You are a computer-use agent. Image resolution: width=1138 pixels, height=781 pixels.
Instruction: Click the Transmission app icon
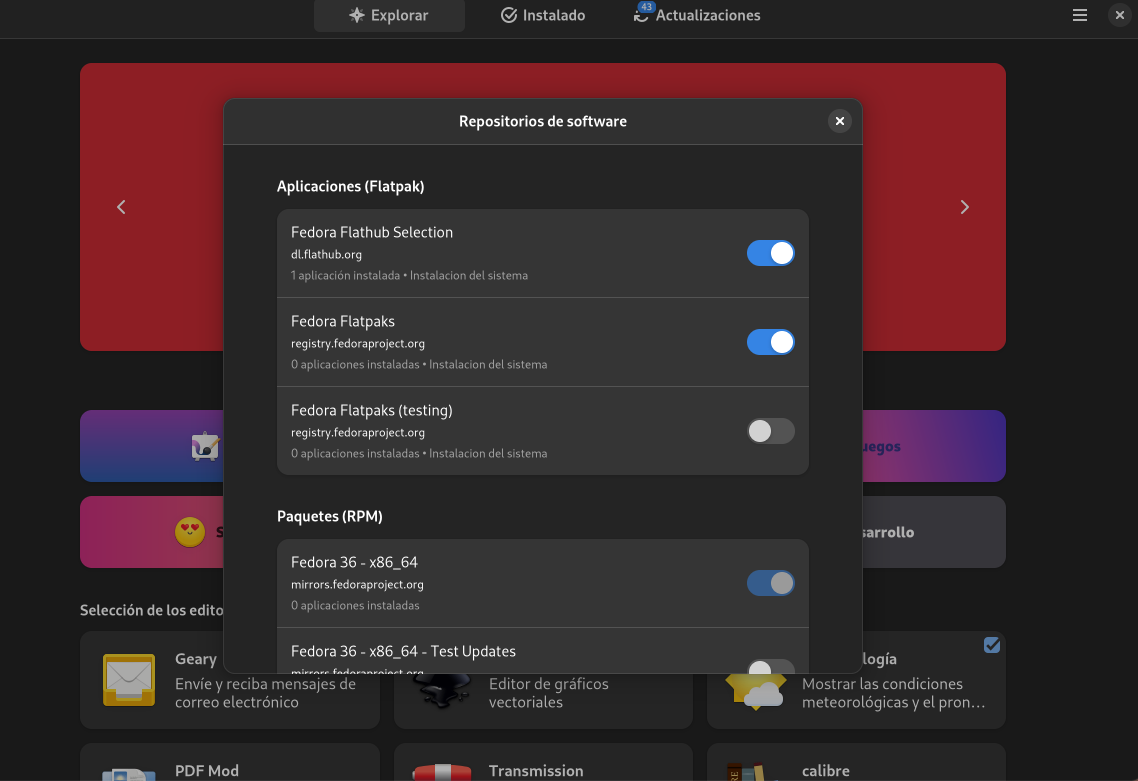(442, 771)
